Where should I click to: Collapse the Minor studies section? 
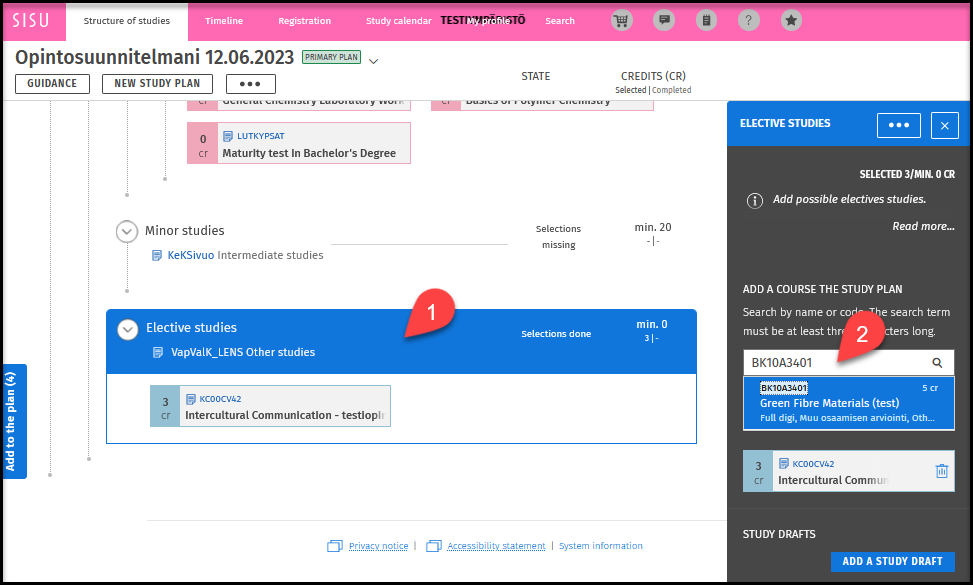[127, 231]
